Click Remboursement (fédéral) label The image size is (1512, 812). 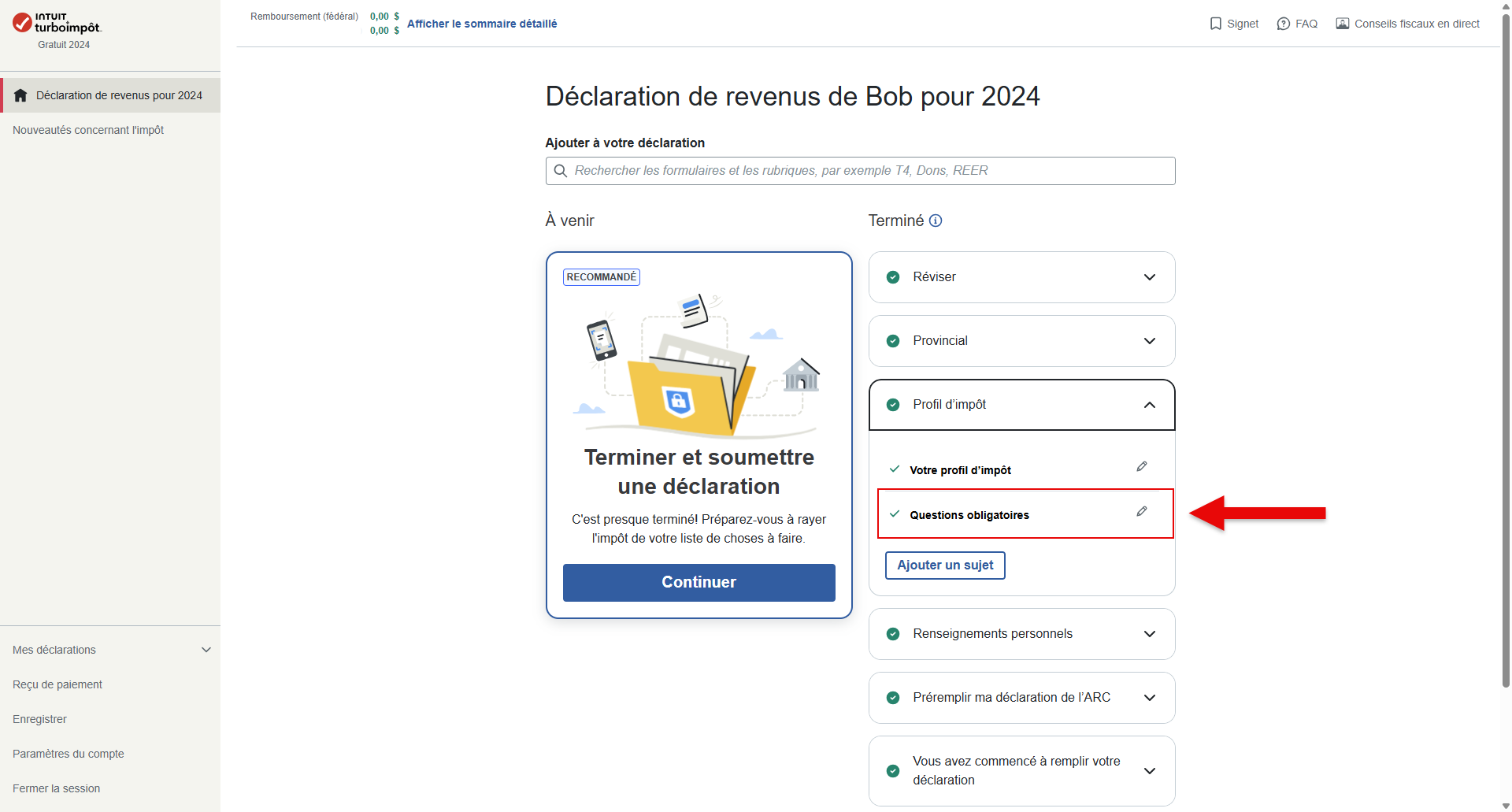tap(304, 17)
